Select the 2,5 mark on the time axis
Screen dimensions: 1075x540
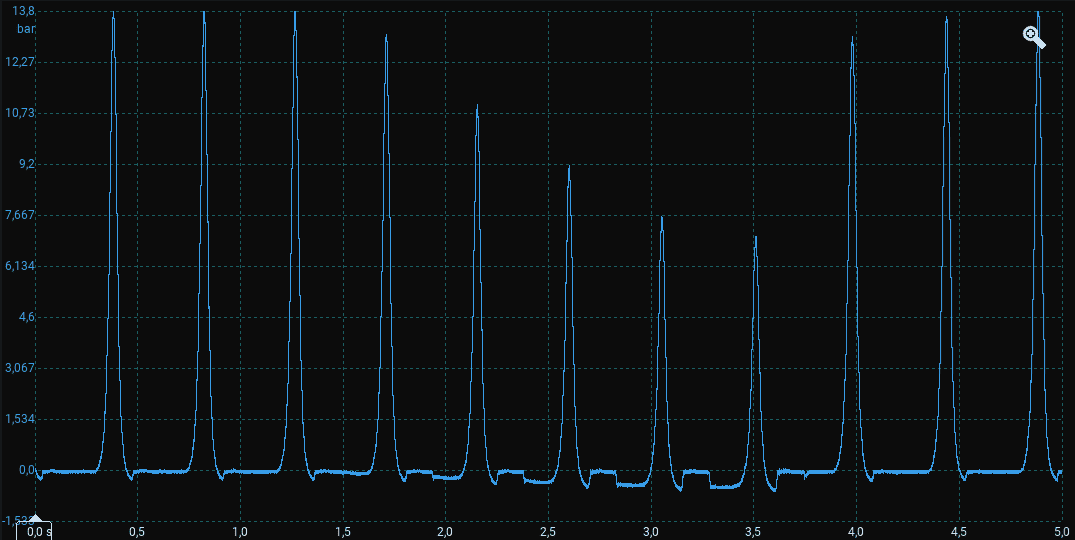[x=548, y=531]
